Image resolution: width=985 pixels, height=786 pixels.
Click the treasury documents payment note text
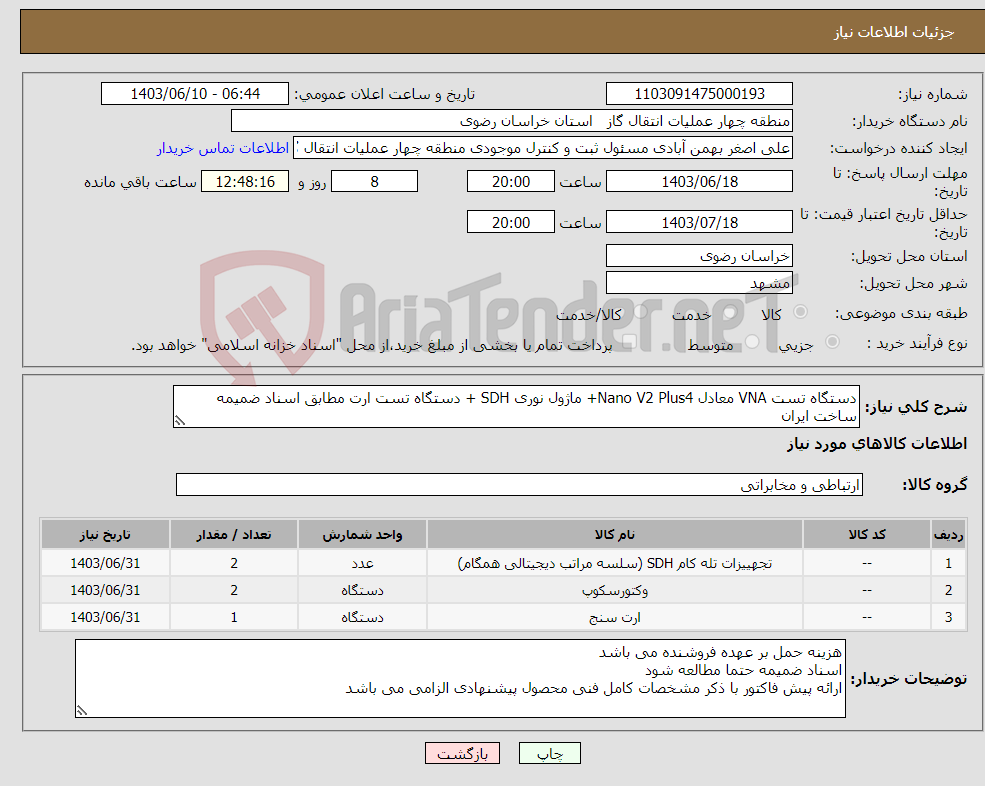pyautogui.click(x=371, y=346)
